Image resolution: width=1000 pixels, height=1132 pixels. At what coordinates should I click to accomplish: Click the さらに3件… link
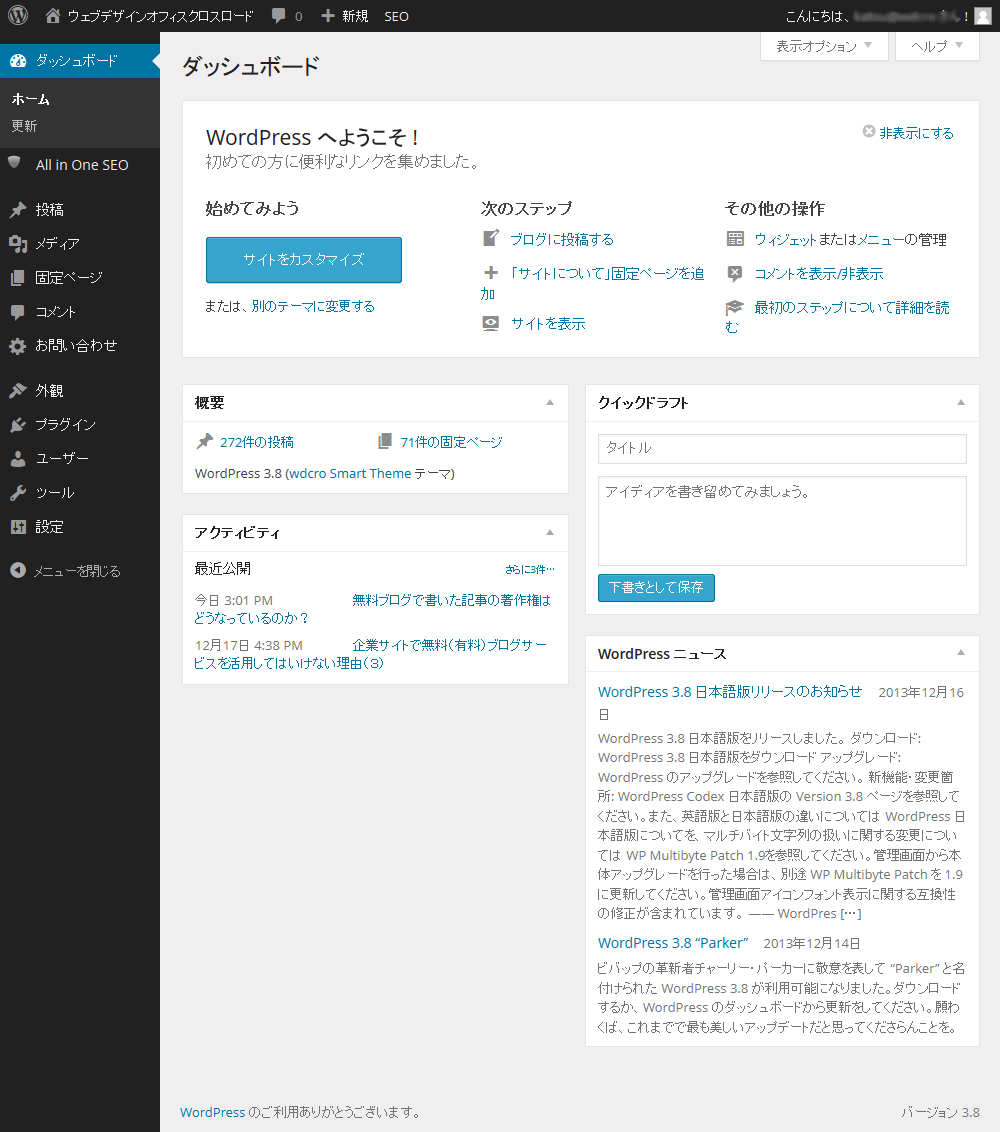pyautogui.click(x=530, y=569)
